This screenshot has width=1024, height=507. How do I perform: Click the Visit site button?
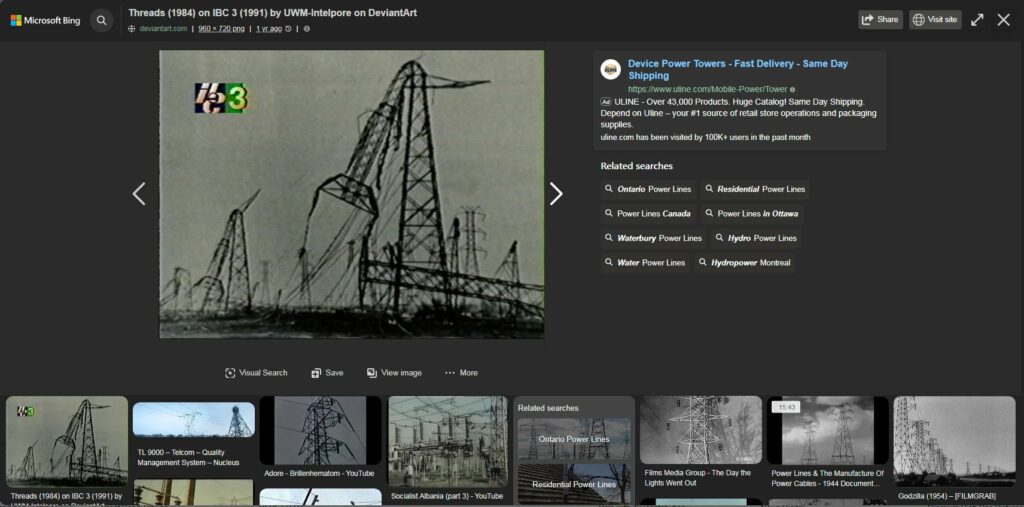(x=935, y=20)
